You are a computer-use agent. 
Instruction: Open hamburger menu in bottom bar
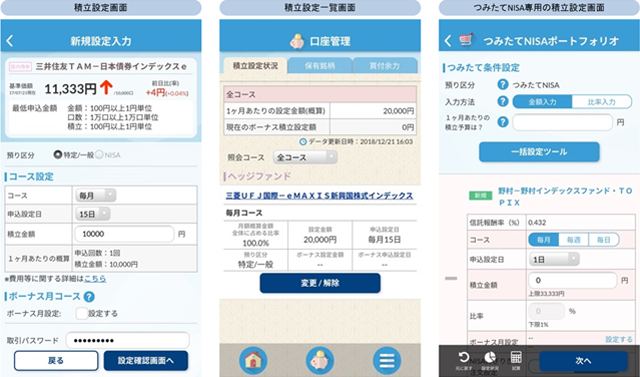pyautogui.click(x=387, y=361)
